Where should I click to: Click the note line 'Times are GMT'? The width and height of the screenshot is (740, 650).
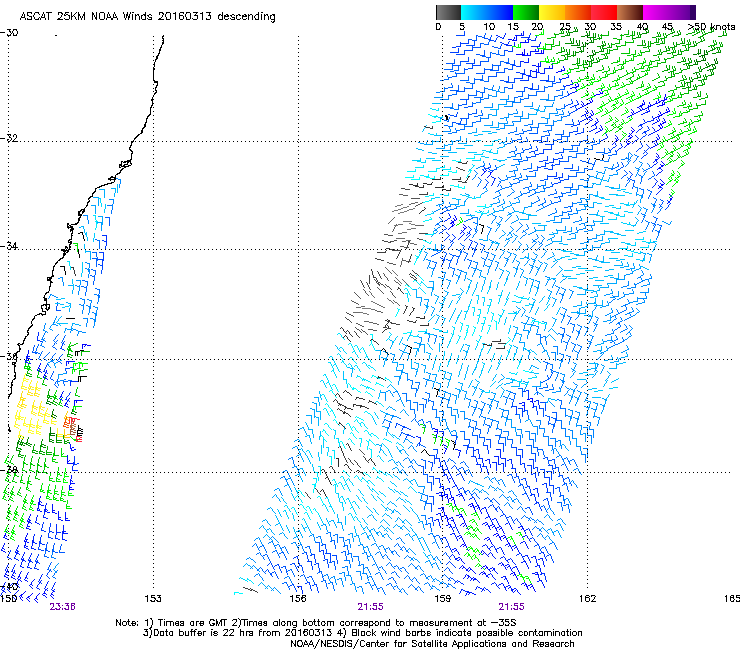192,623
